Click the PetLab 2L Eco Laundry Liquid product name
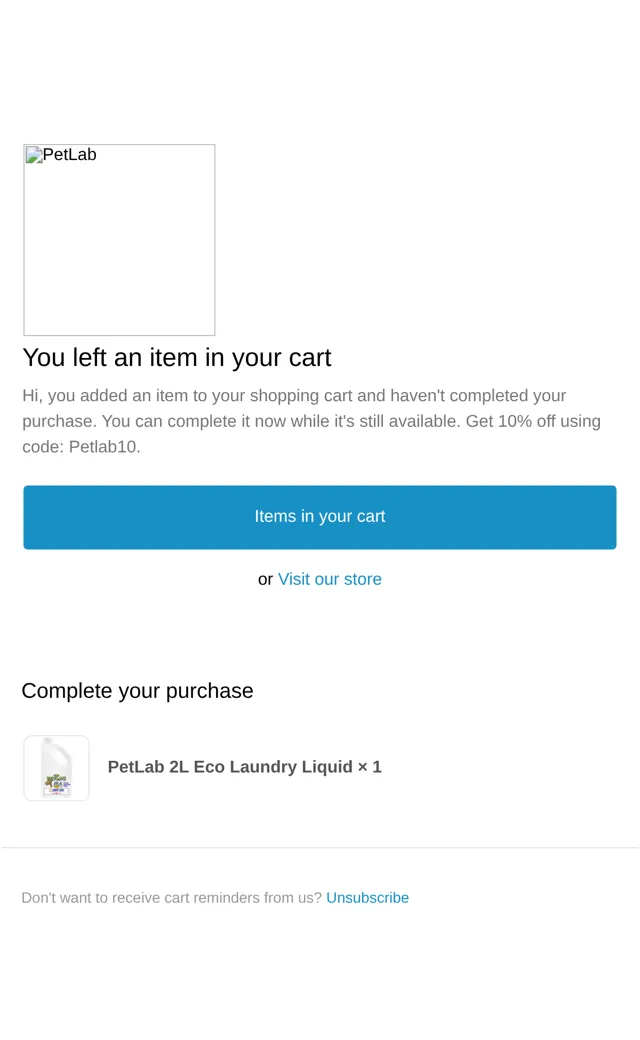 pyautogui.click(x=230, y=767)
